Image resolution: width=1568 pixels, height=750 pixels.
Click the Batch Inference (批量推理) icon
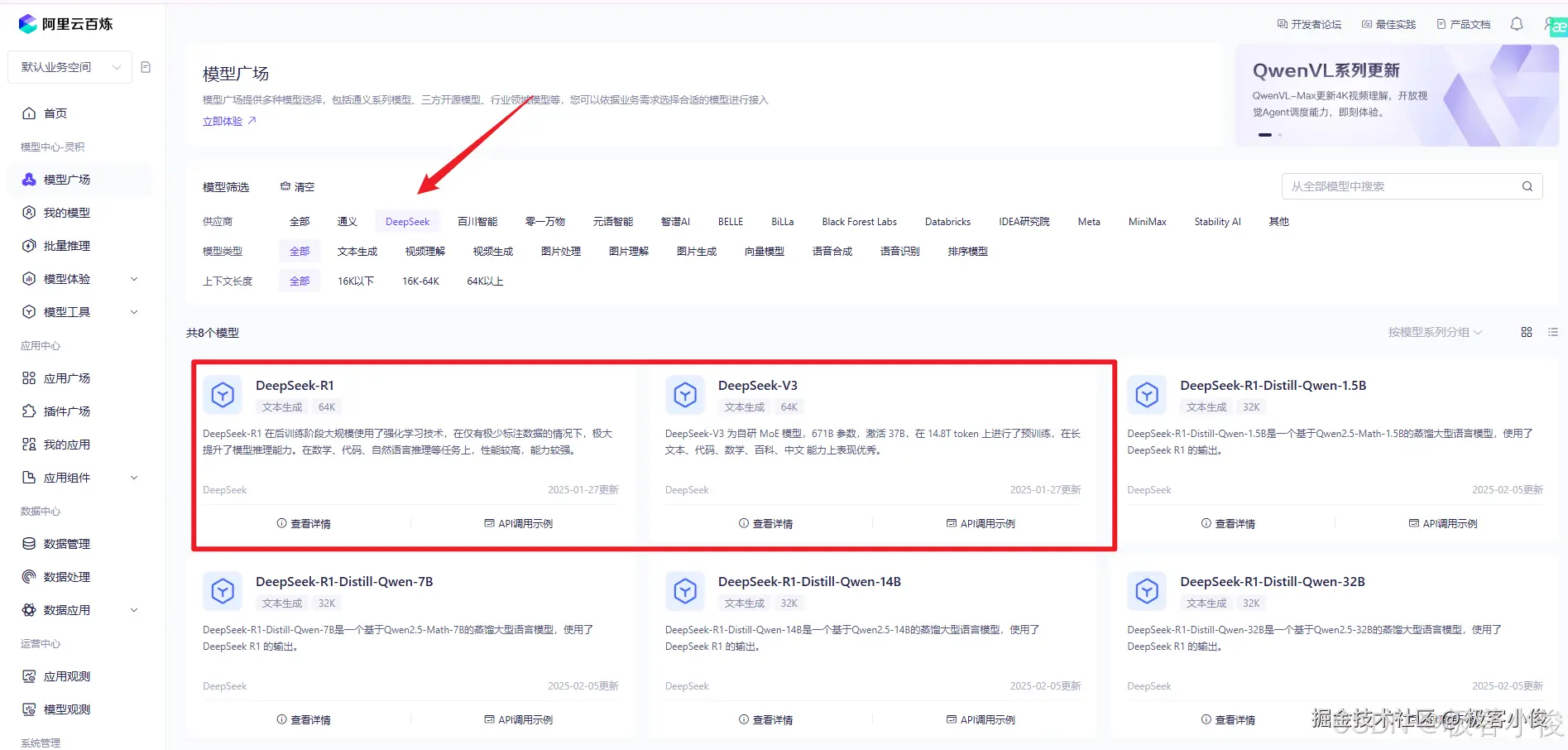[x=29, y=246]
